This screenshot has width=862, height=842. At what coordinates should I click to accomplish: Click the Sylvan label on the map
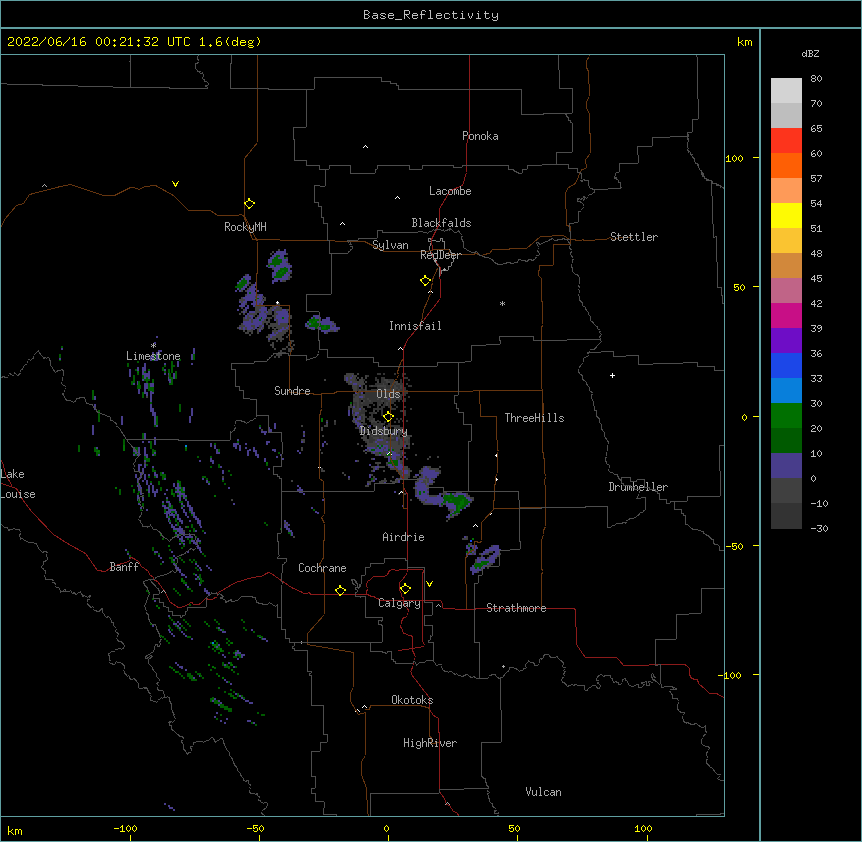(x=390, y=245)
